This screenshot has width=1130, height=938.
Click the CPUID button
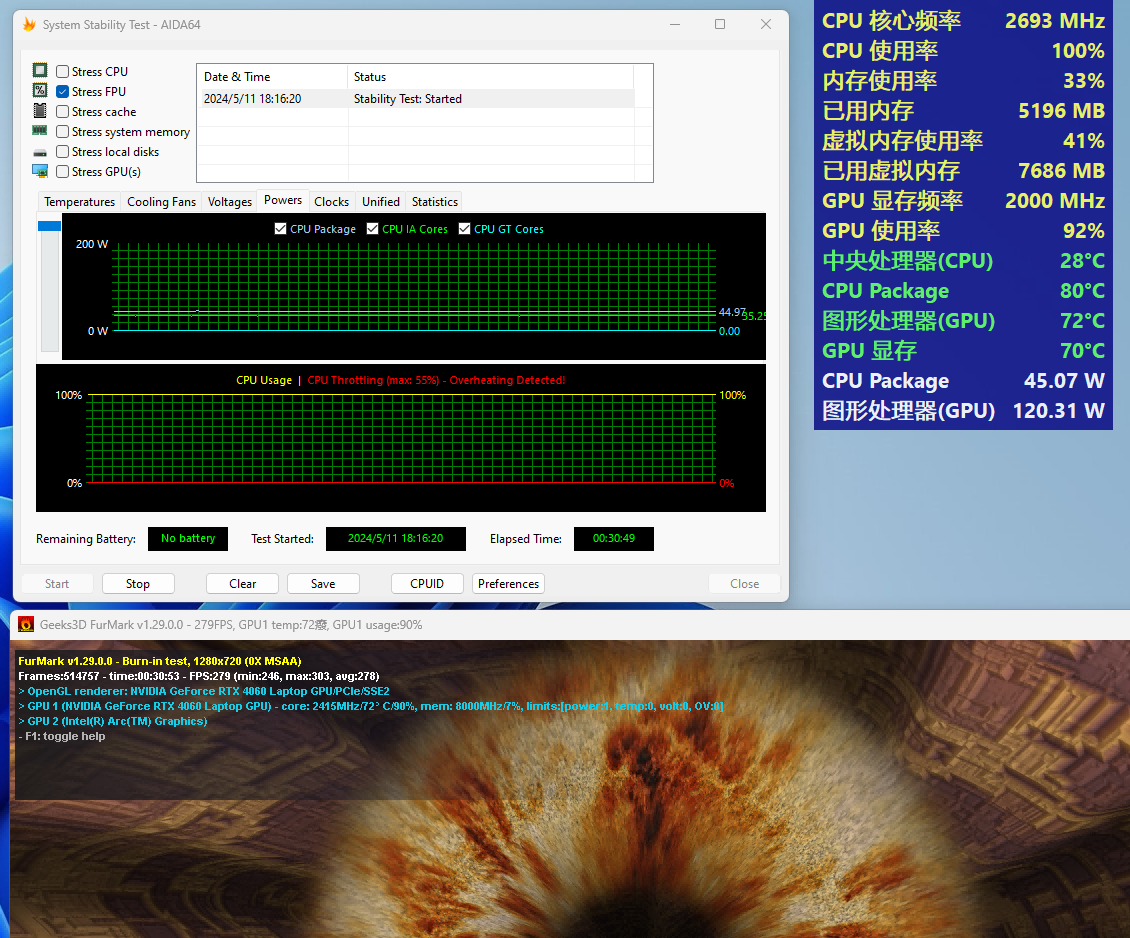[427, 584]
